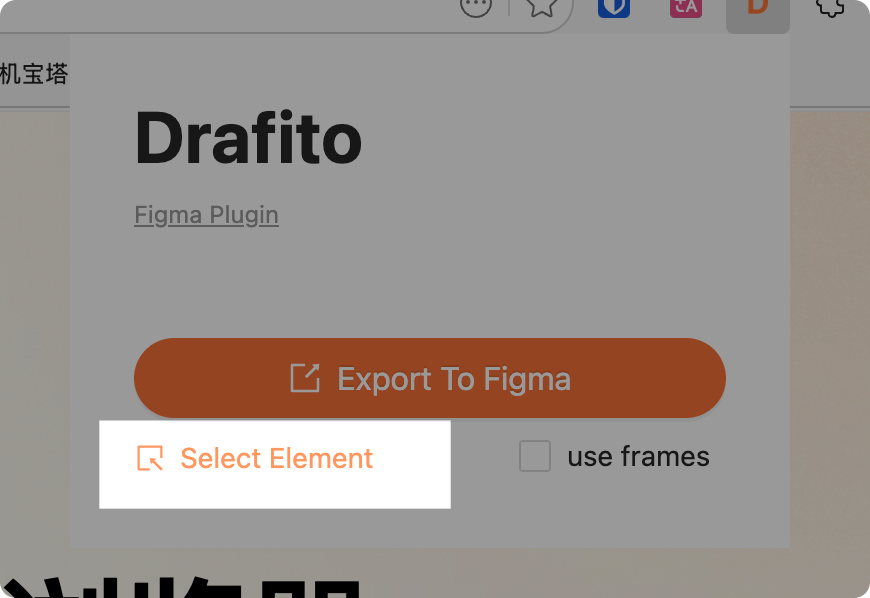Click the 'Select Element' orange text

pos(276,459)
